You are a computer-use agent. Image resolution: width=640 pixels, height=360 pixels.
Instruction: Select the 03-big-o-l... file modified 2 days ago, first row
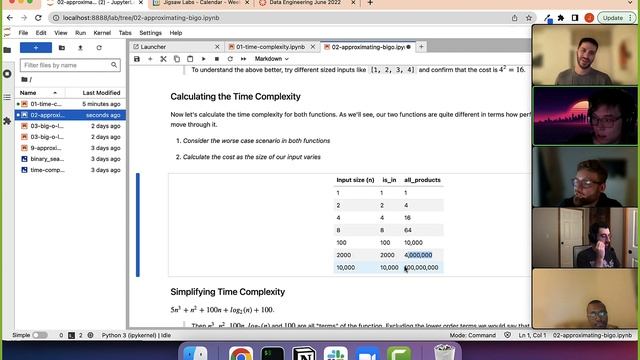coord(70,126)
